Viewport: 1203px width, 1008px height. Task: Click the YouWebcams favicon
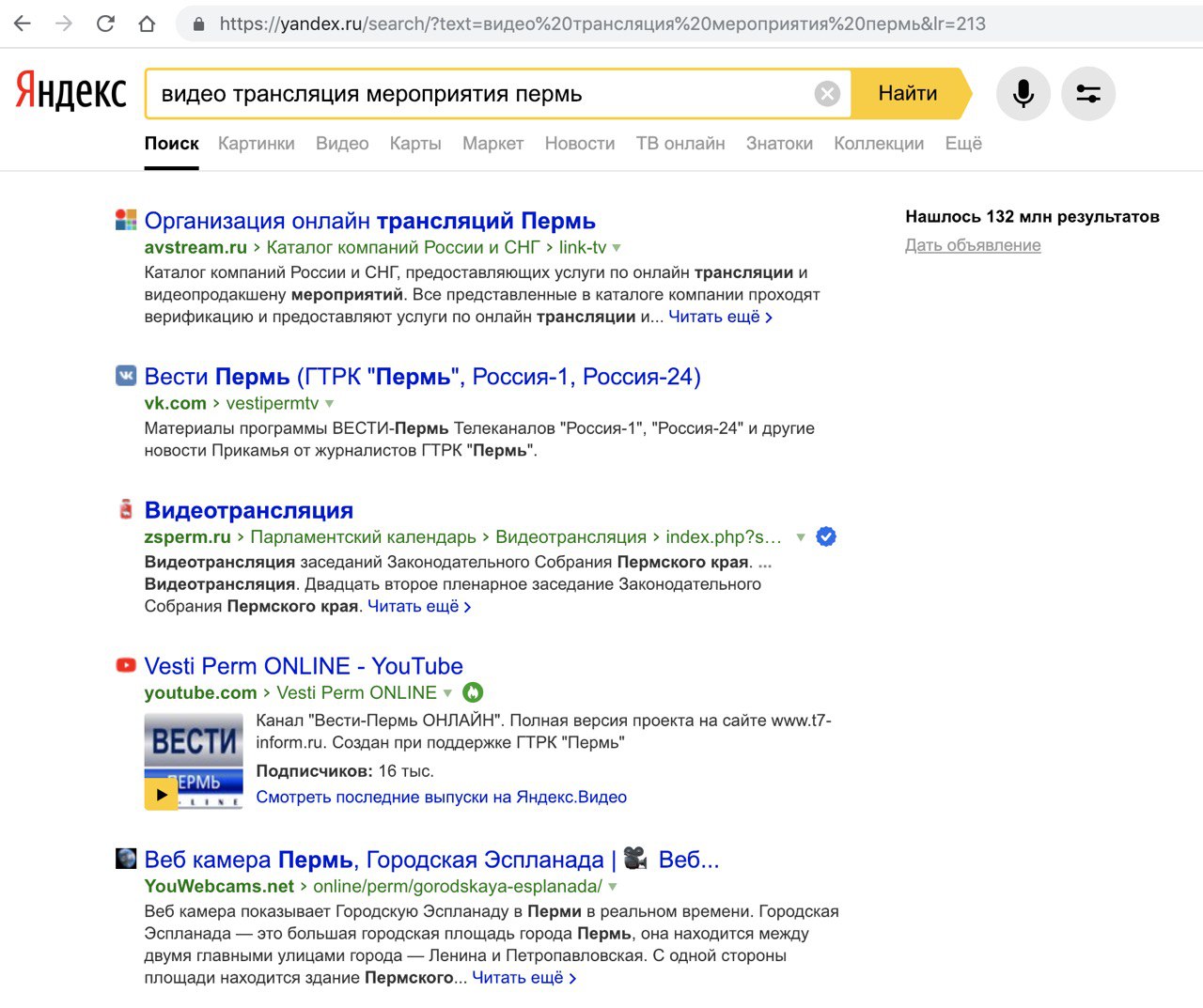pos(126,859)
